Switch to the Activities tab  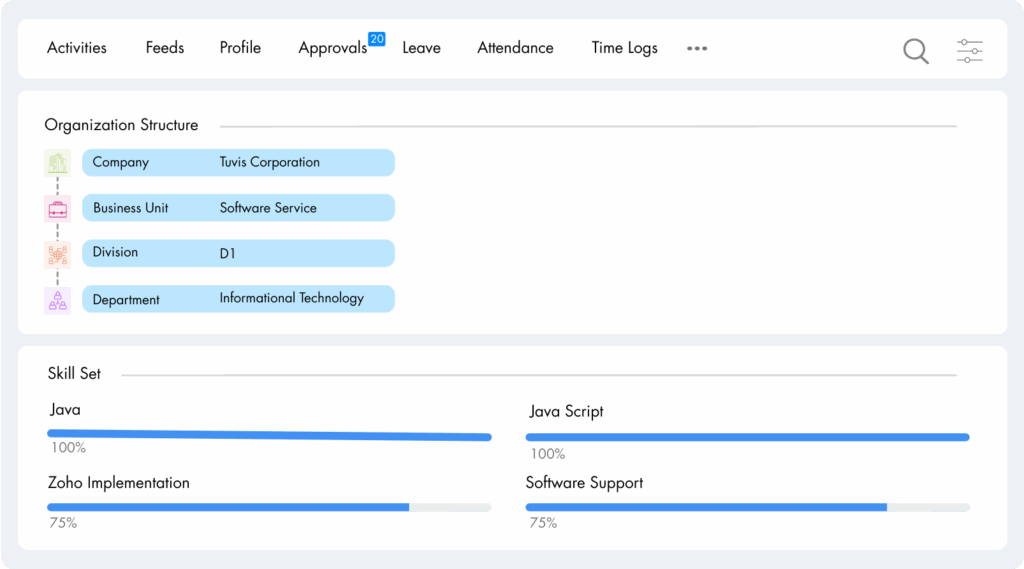[x=76, y=48]
